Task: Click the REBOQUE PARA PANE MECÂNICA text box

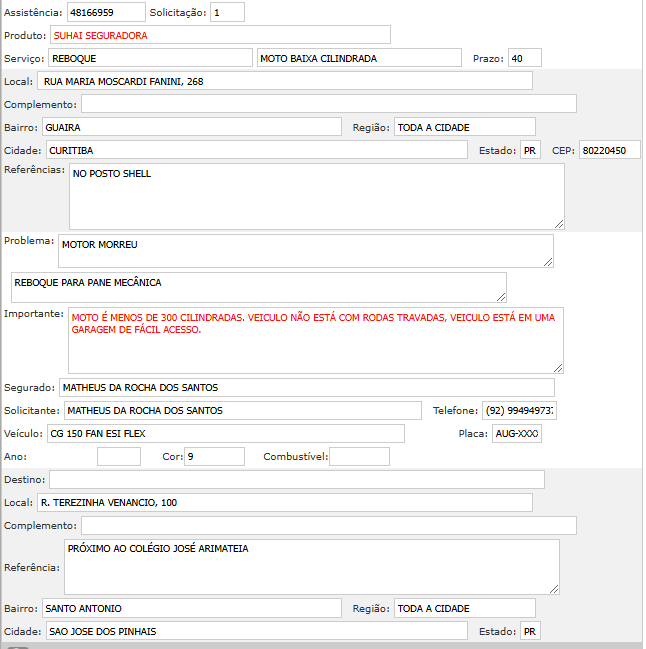Action: [258, 287]
